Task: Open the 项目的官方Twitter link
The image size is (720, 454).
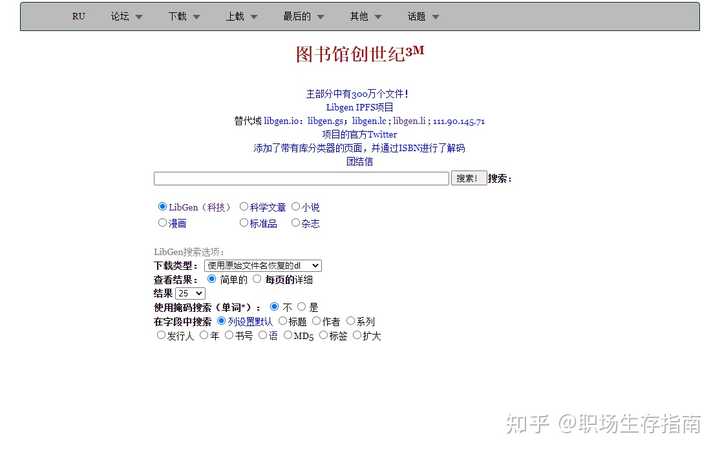Action: point(359,135)
